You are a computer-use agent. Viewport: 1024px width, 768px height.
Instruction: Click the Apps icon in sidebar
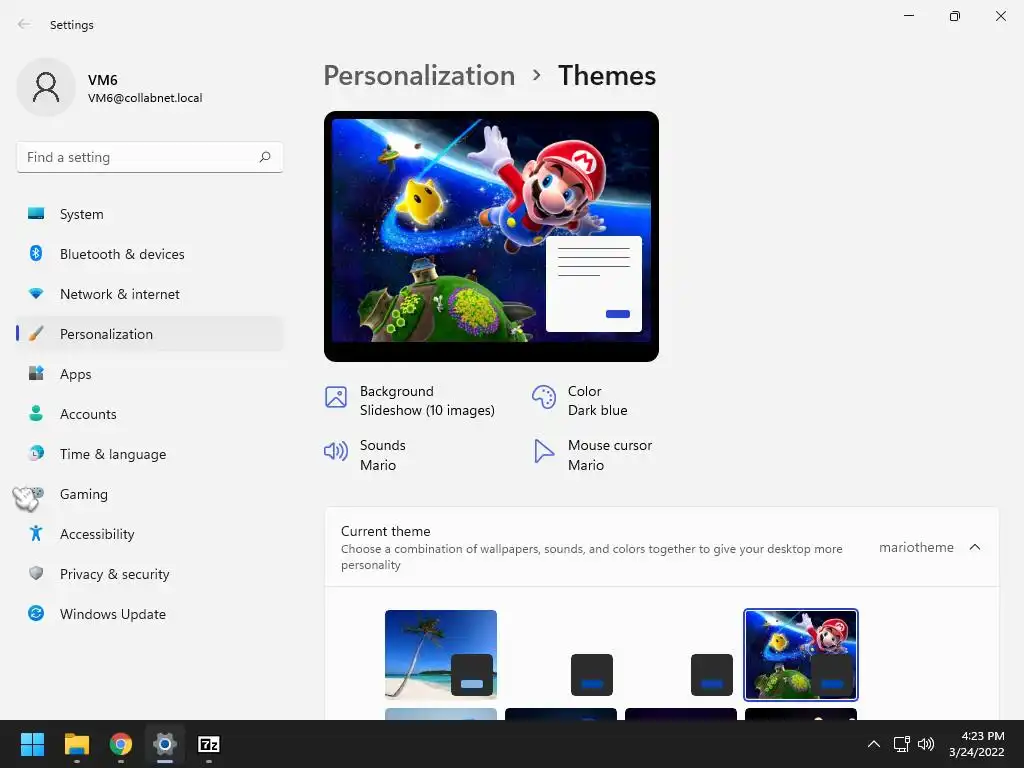pyautogui.click(x=36, y=374)
